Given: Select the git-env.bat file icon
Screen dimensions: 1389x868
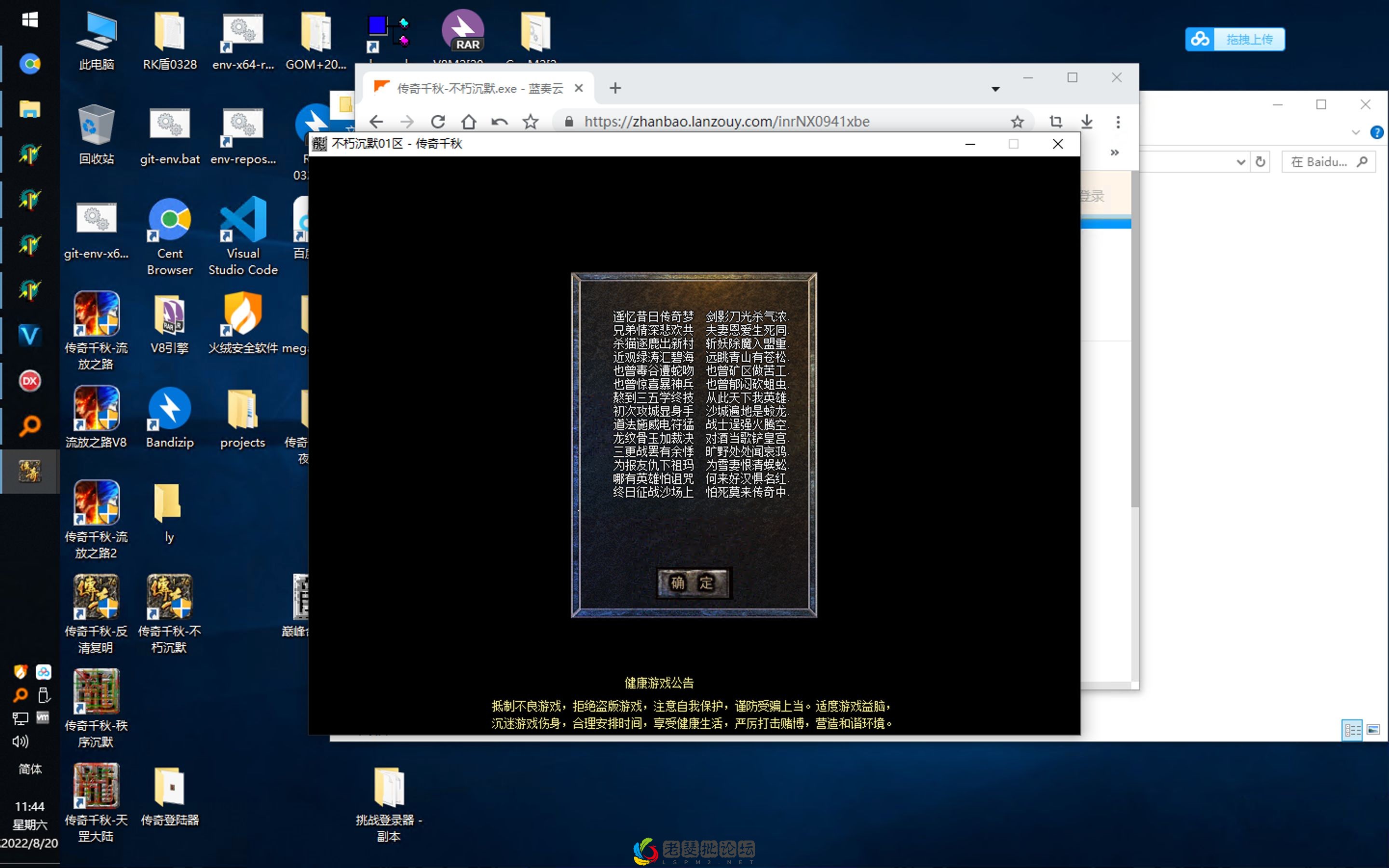Looking at the screenshot, I should pyautogui.click(x=170, y=136).
